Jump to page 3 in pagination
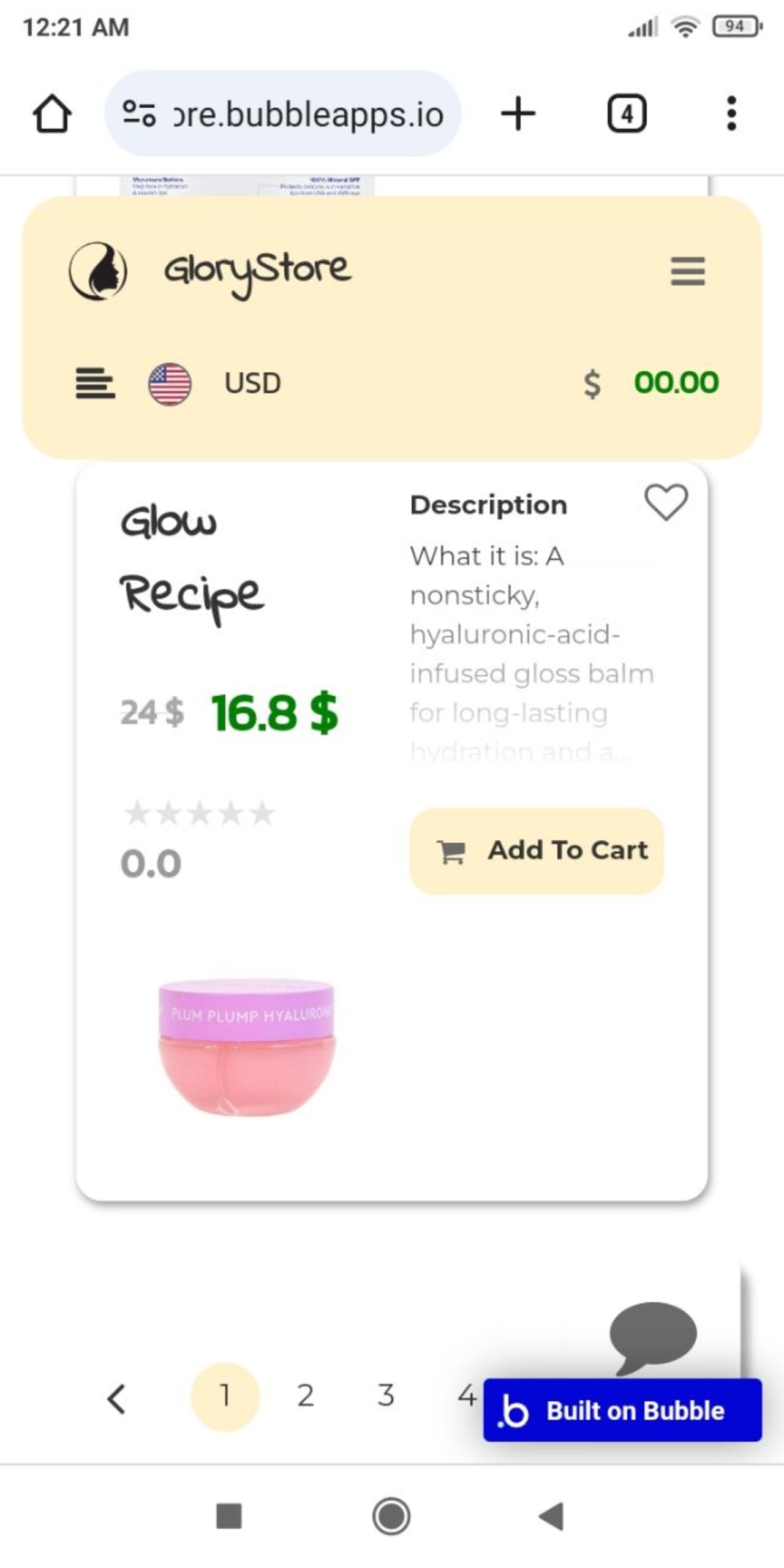This screenshot has height=1568, width=784. [x=385, y=1396]
